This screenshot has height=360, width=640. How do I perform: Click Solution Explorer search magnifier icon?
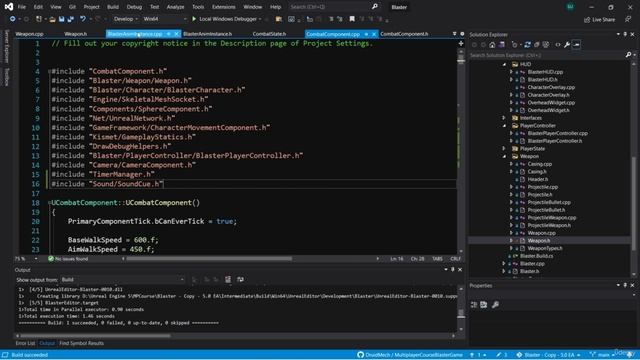click(628, 55)
